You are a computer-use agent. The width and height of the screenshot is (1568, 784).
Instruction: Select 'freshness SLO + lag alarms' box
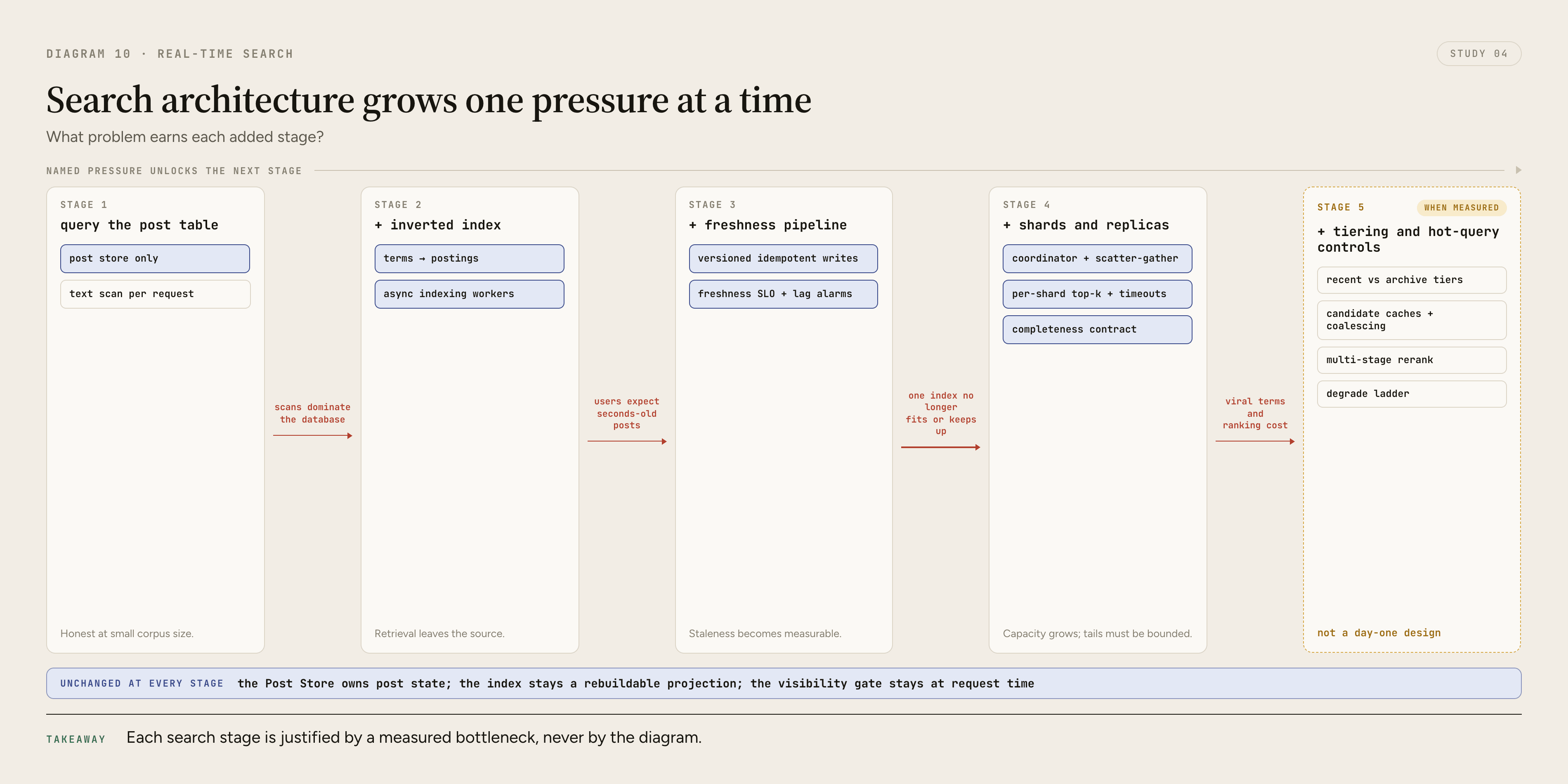(x=784, y=294)
